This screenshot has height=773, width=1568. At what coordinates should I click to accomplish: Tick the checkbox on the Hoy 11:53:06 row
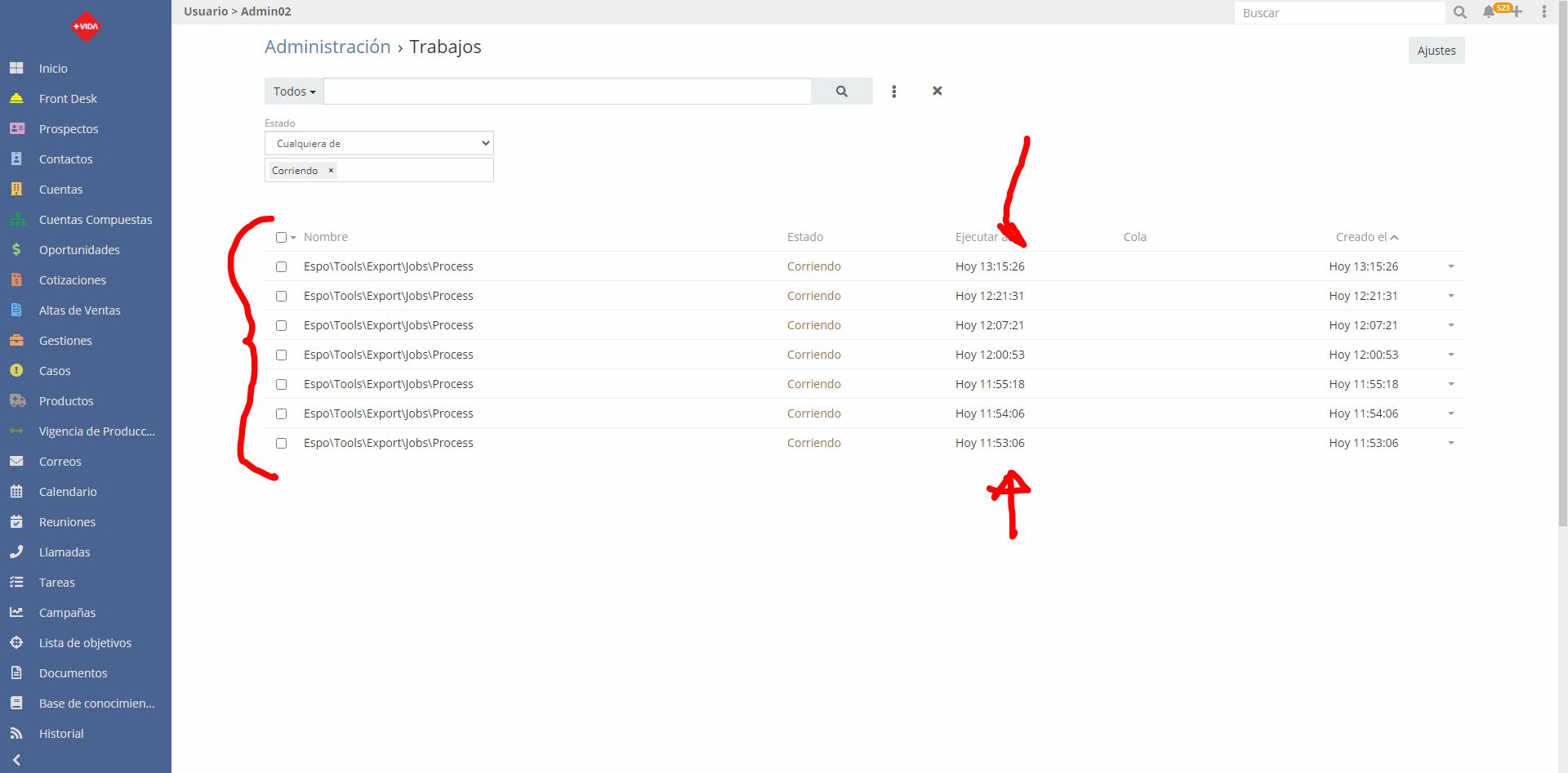(282, 443)
